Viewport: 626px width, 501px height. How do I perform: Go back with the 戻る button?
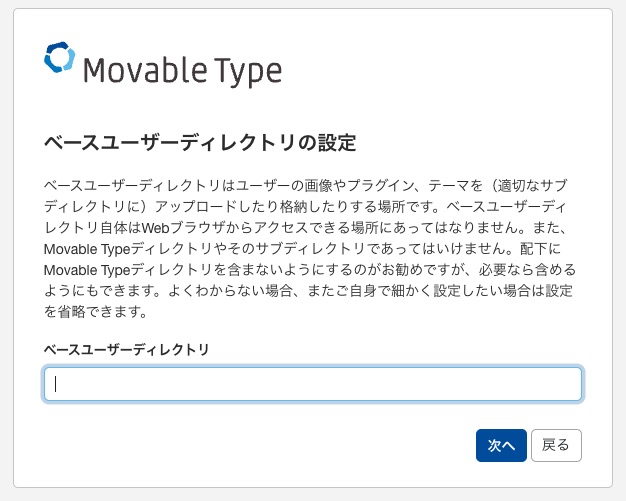(x=555, y=445)
